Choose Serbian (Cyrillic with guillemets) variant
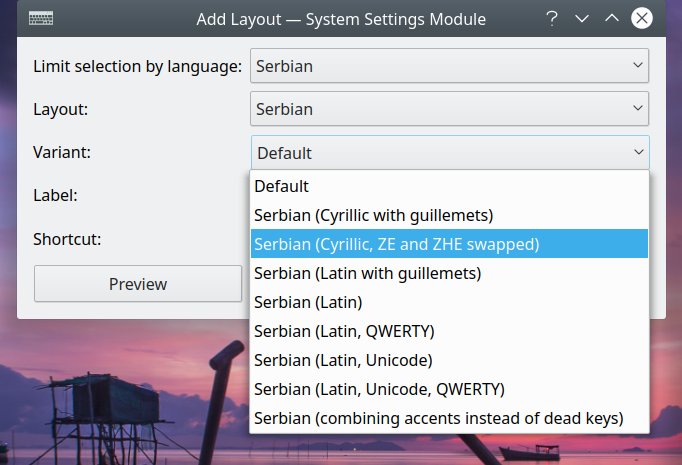This screenshot has width=682, height=465. [x=449, y=215]
